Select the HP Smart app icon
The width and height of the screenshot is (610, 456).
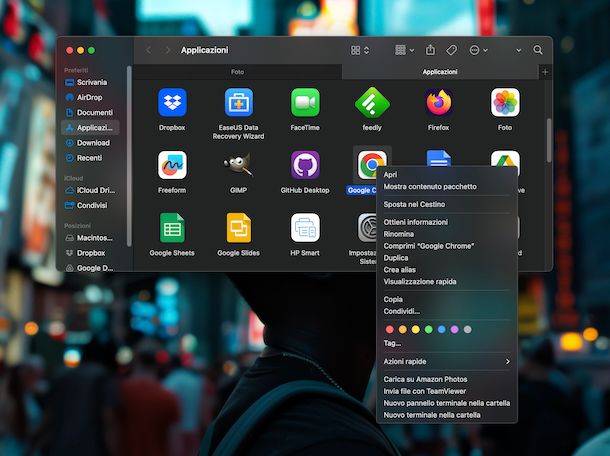tap(305, 228)
